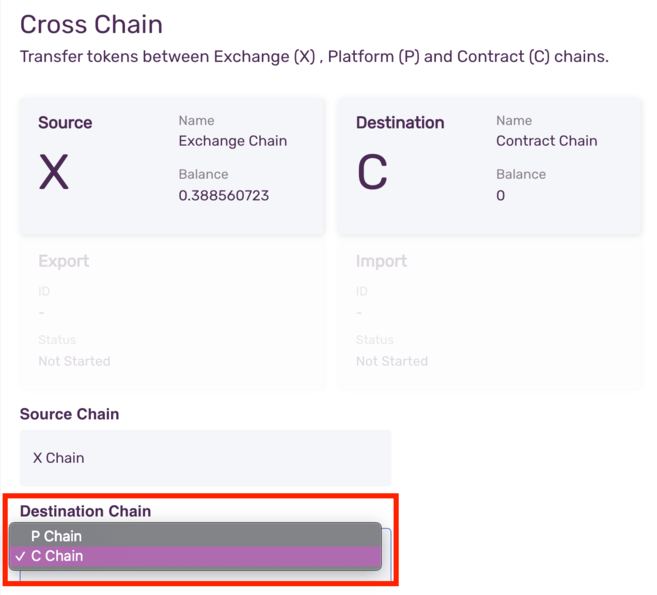657x595 pixels.
Task: Click the large X source chain symbol
Action: 54,173
